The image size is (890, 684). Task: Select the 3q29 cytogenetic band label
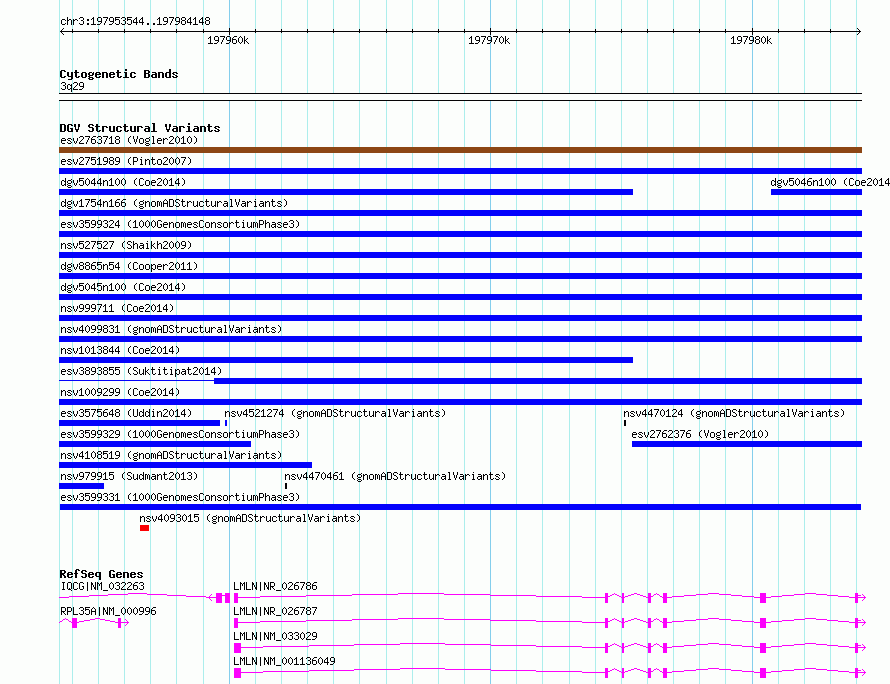(x=72, y=86)
